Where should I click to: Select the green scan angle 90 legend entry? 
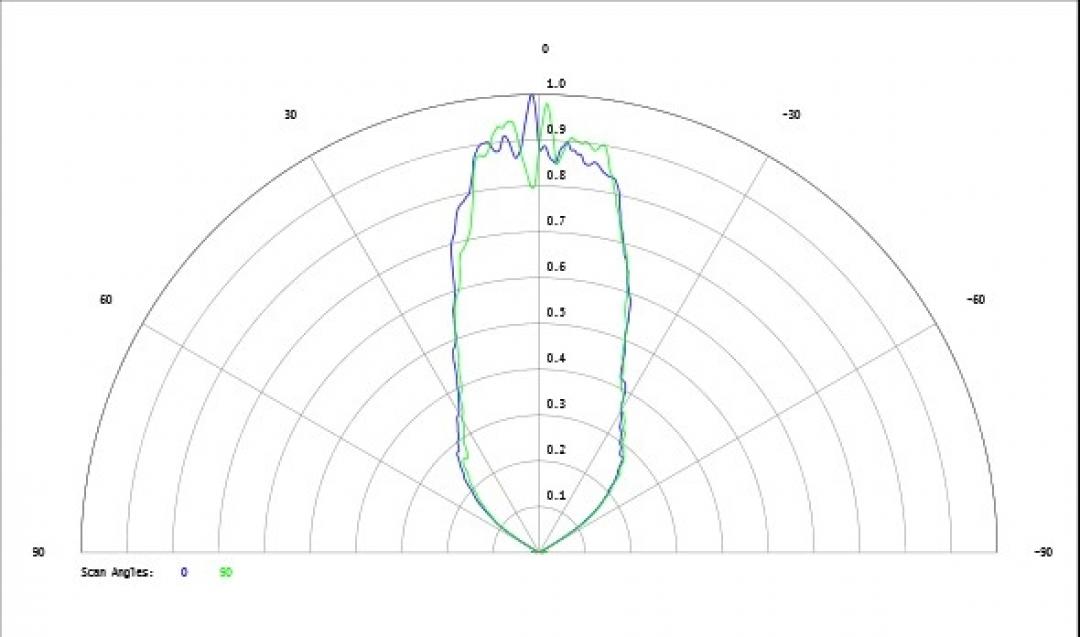pyautogui.click(x=226, y=572)
